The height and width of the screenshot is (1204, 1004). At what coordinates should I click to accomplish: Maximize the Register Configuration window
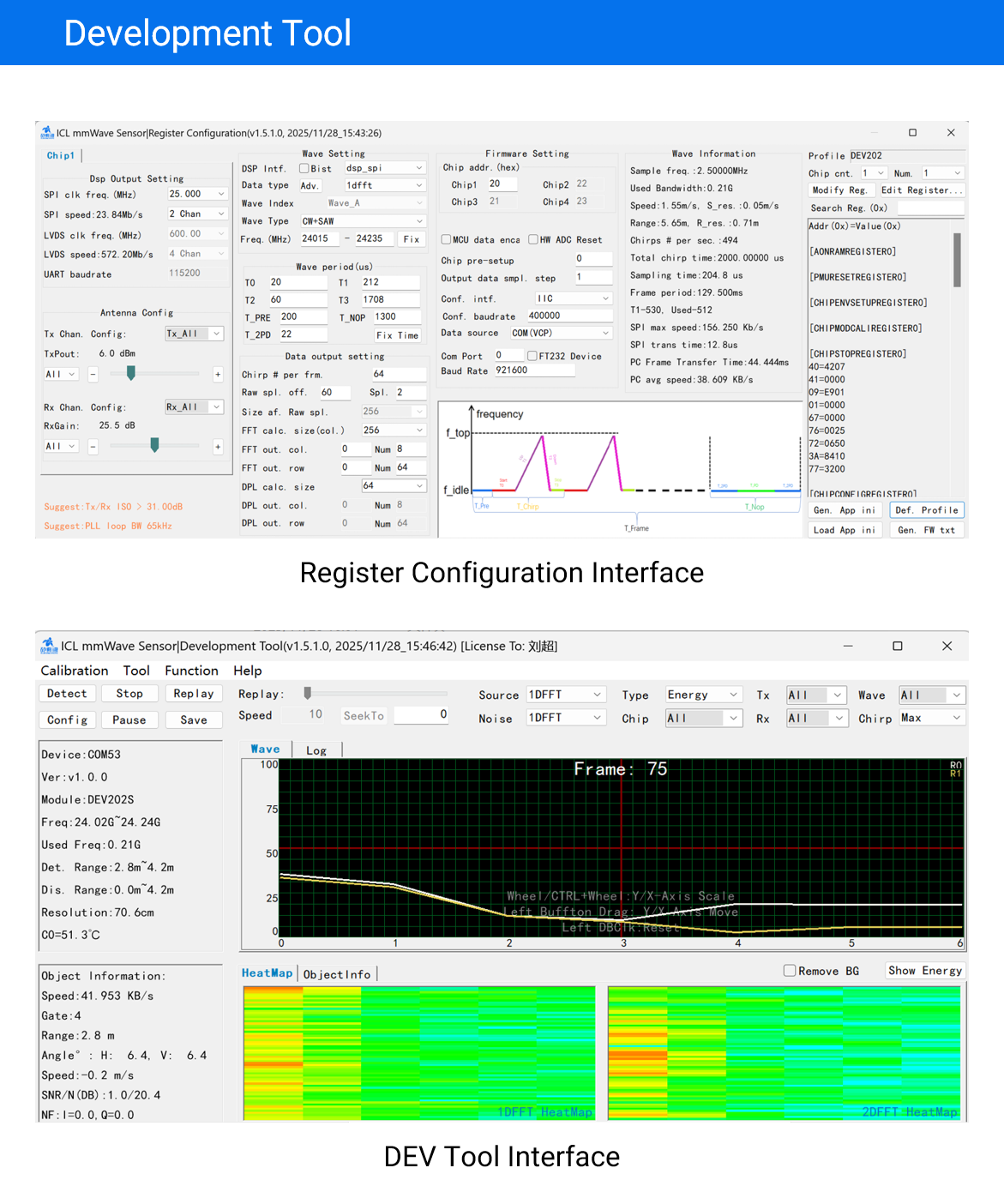[912, 132]
